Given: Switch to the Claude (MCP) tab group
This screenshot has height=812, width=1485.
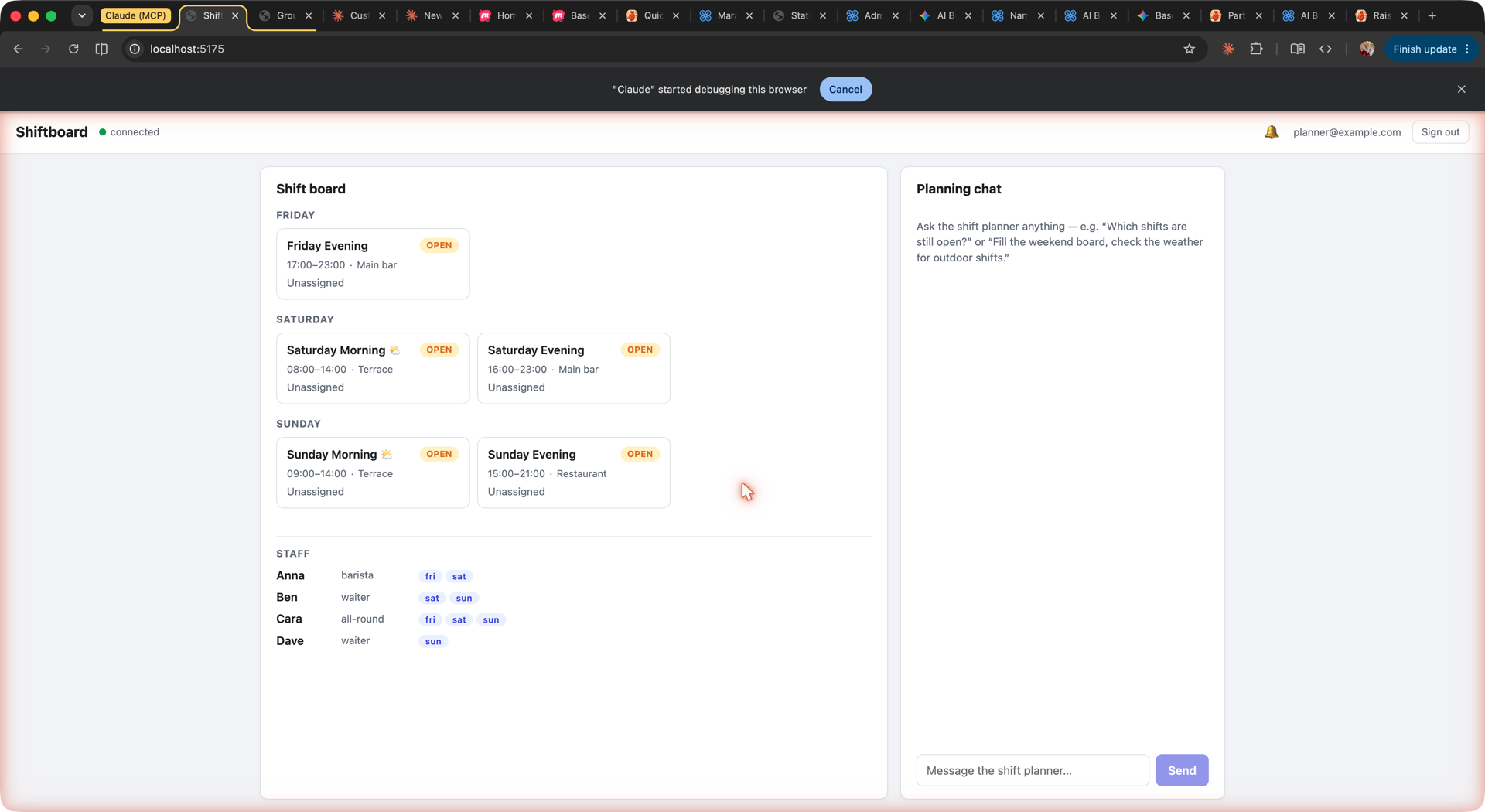Looking at the screenshot, I should pyautogui.click(x=135, y=15).
